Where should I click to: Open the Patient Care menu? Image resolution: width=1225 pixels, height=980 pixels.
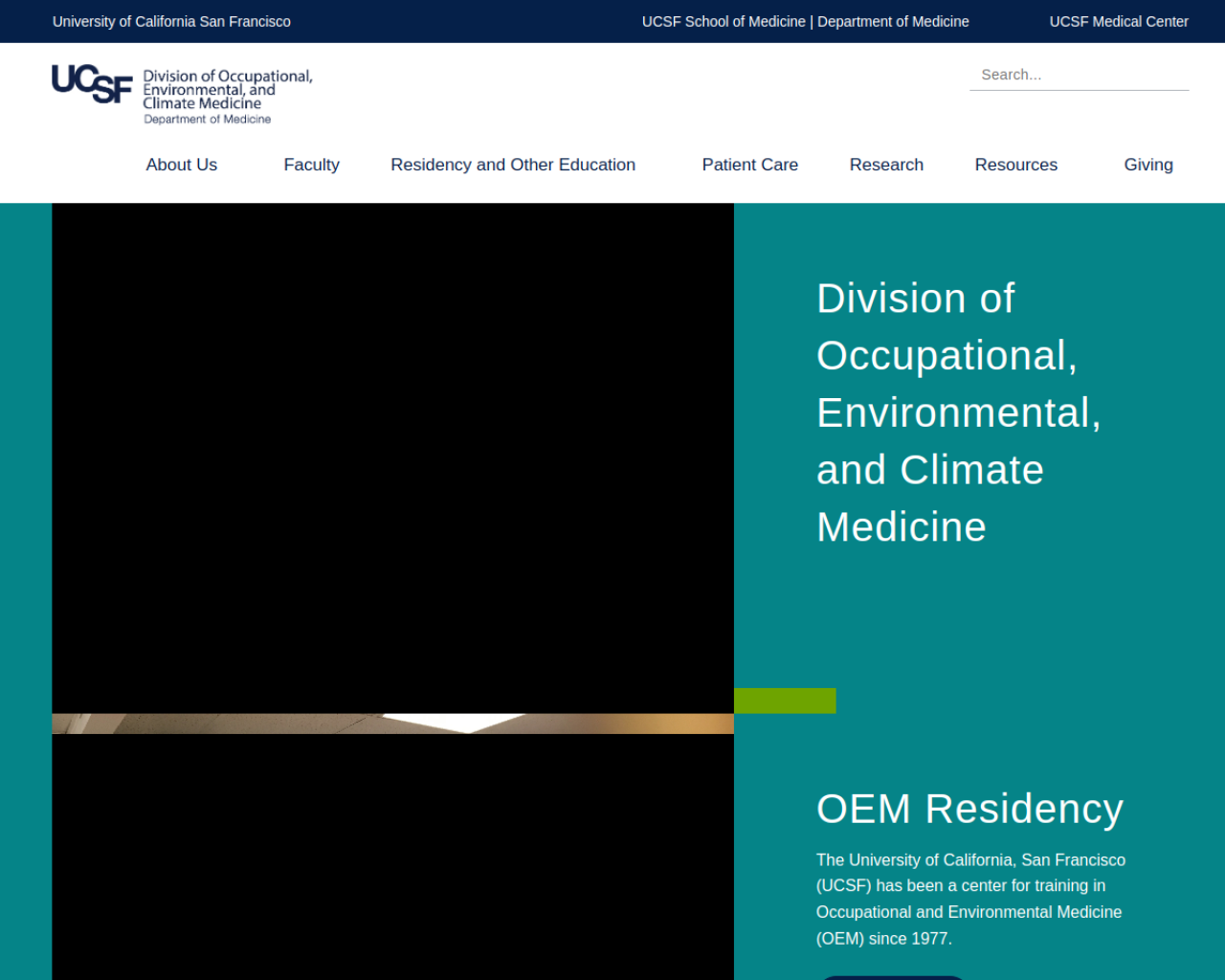(x=750, y=165)
